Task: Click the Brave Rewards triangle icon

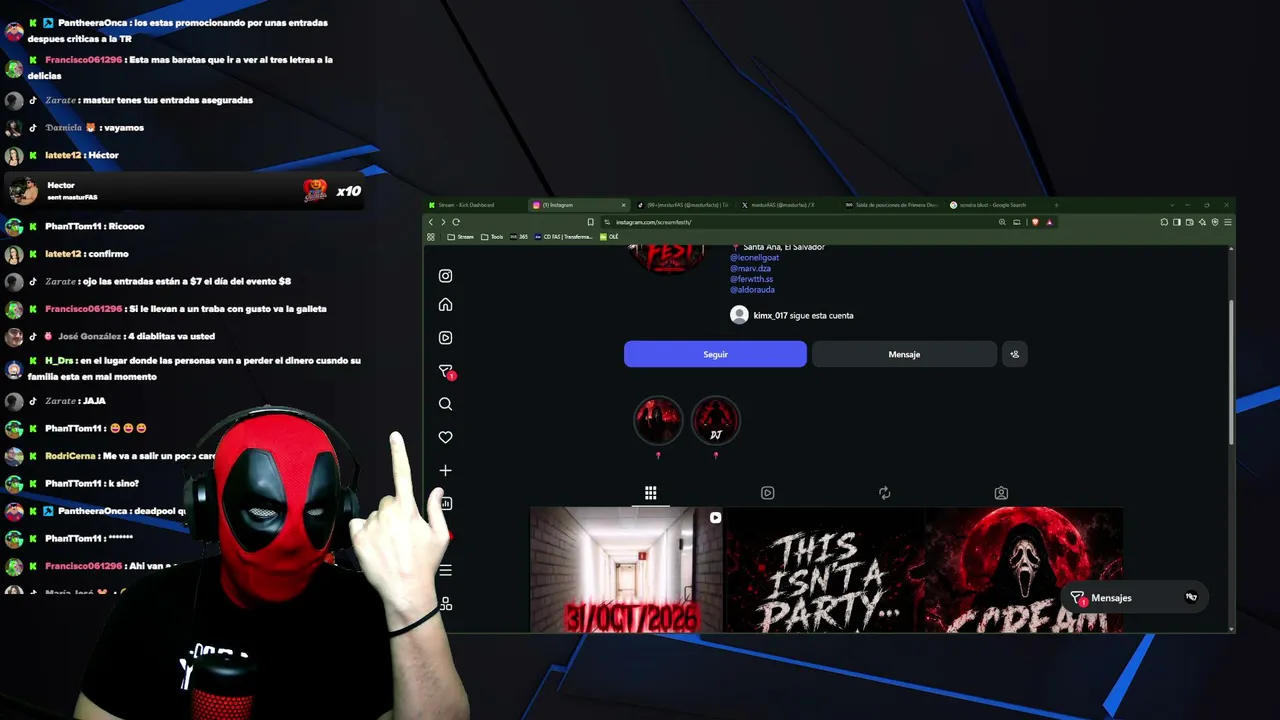Action: point(1049,222)
